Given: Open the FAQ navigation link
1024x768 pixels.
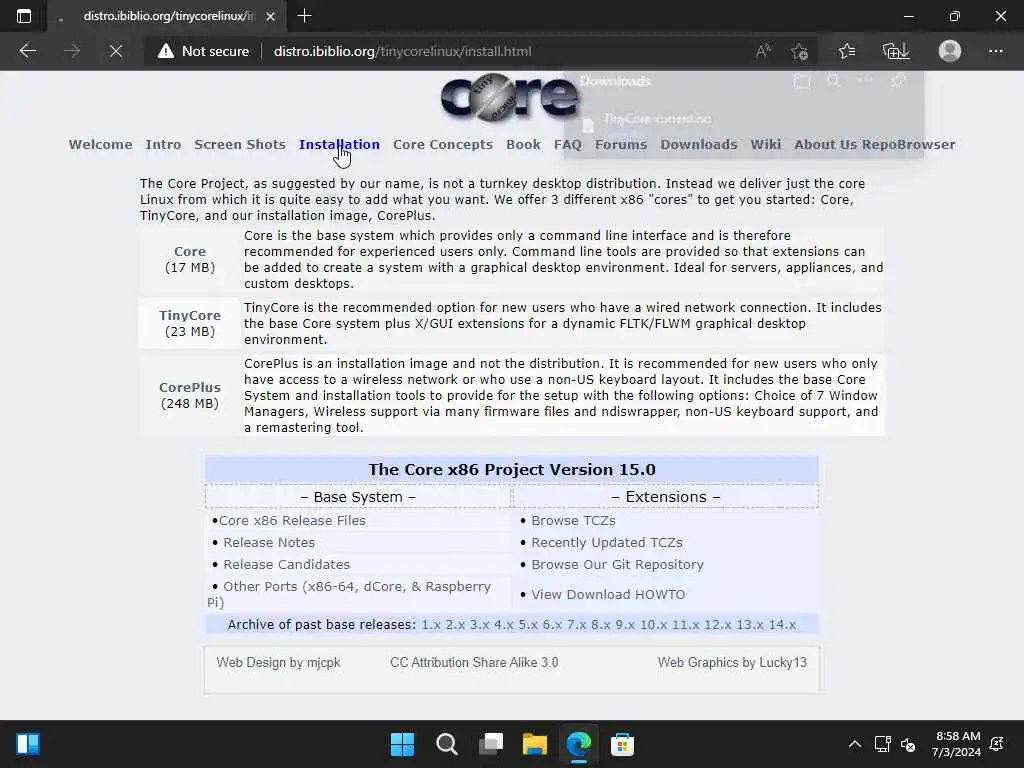Looking at the screenshot, I should 568,144.
